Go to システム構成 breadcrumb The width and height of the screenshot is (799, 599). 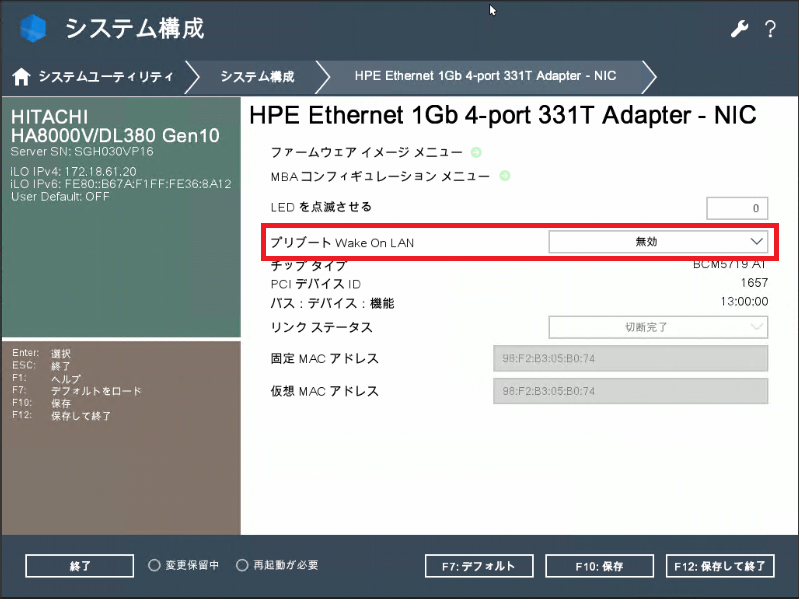tap(257, 76)
